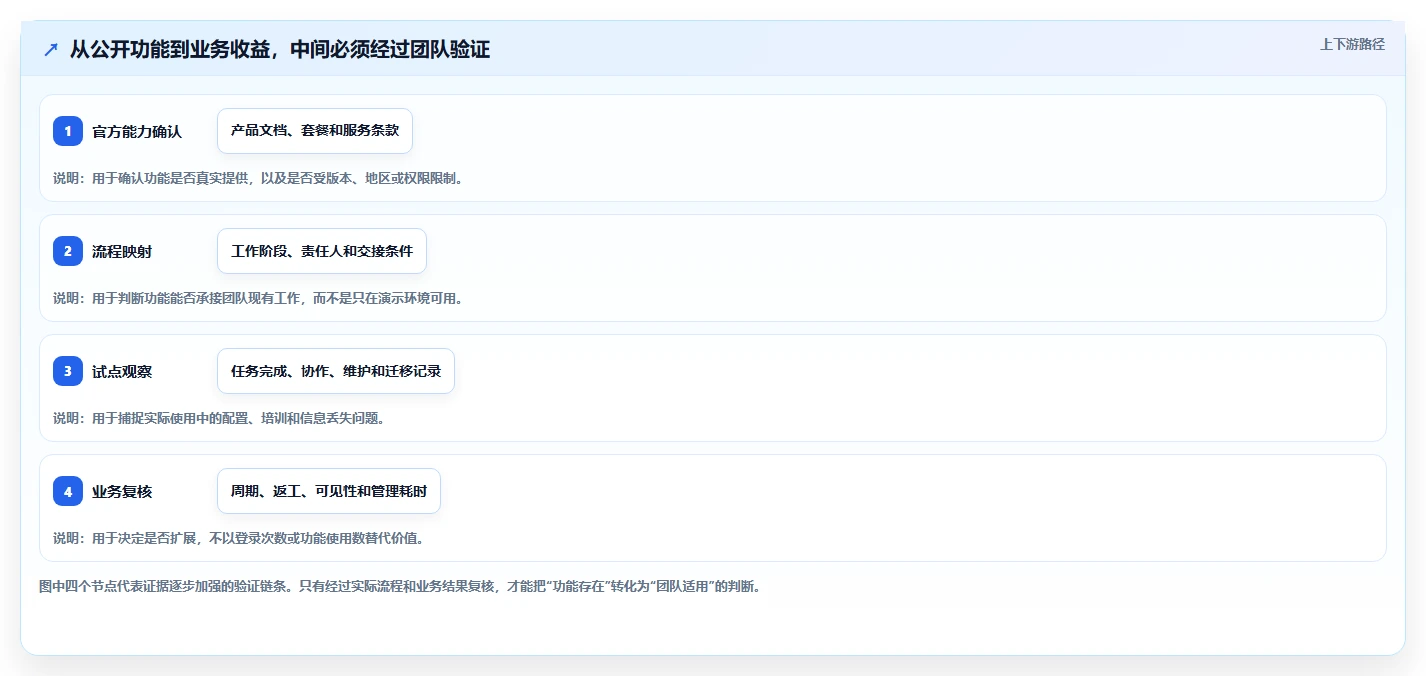This screenshot has width=1426, height=676.
Task: Click the 产品文档、套餐和服务条款 chip
Action: point(315,131)
